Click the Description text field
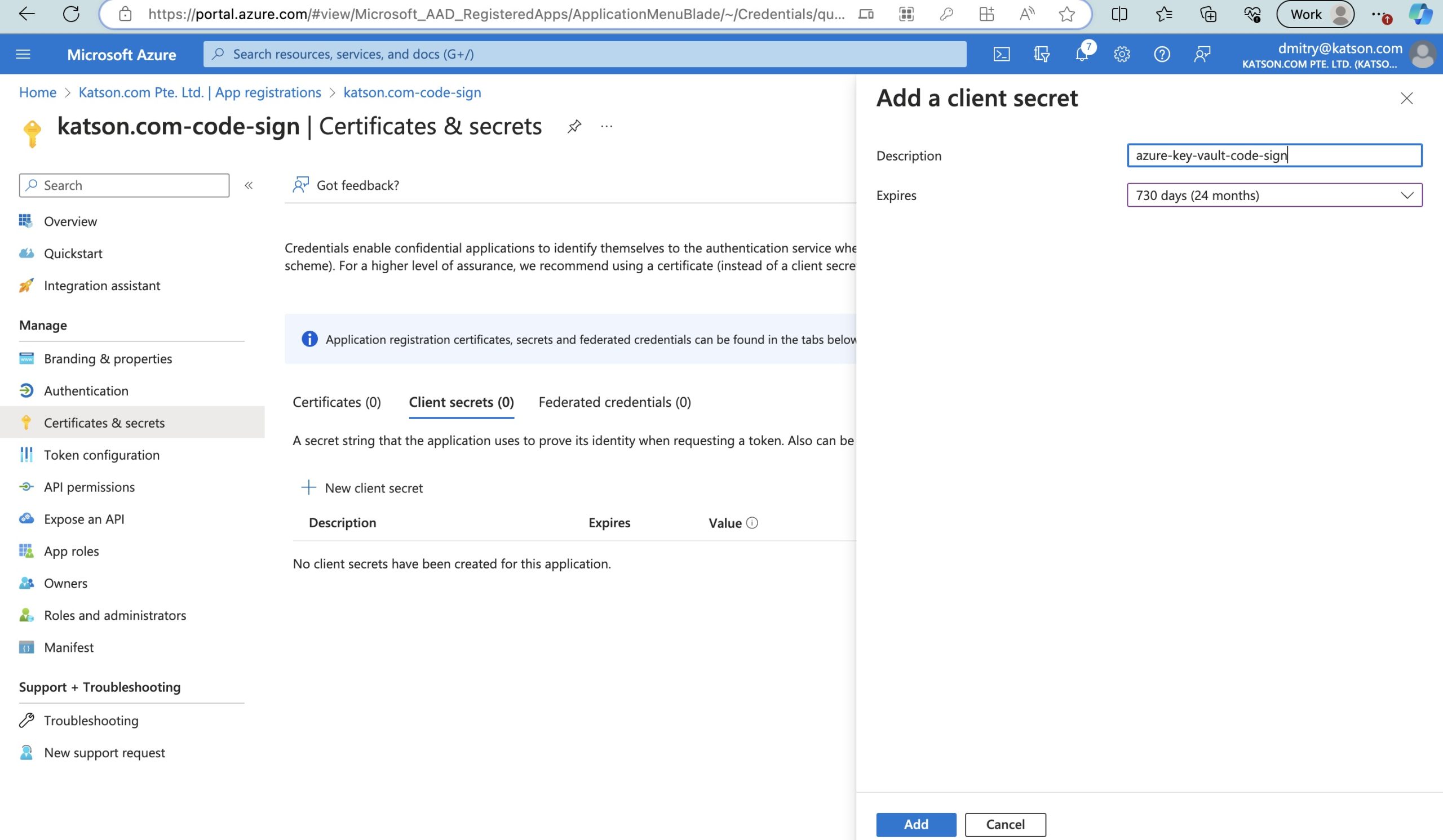 coord(1273,155)
